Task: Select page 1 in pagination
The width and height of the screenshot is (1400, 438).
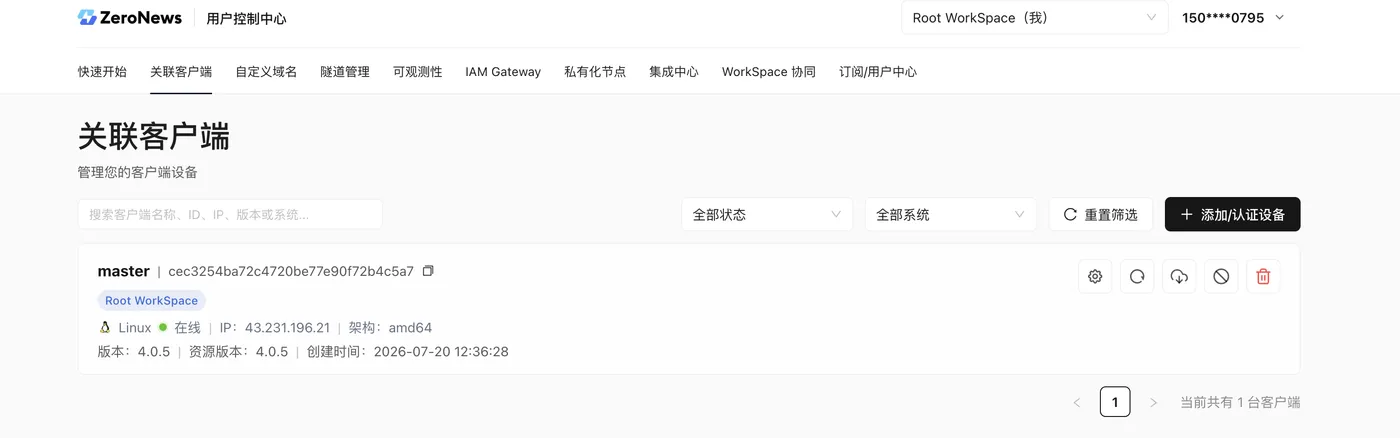Action: pos(1115,402)
